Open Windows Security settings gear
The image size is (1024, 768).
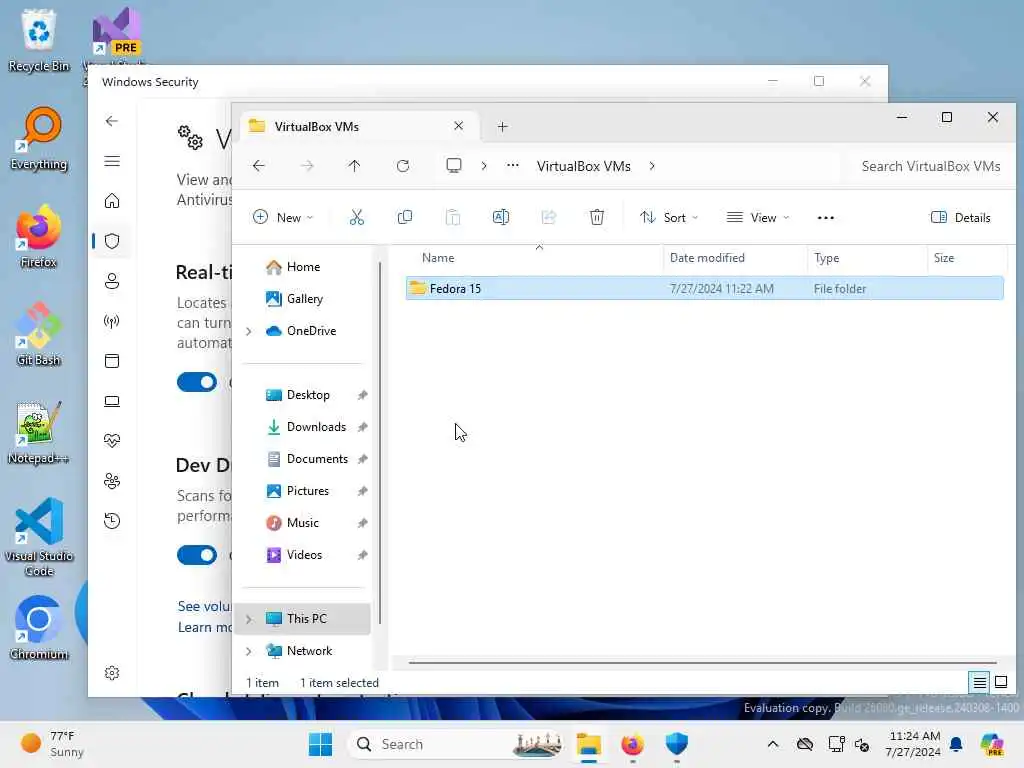point(112,673)
